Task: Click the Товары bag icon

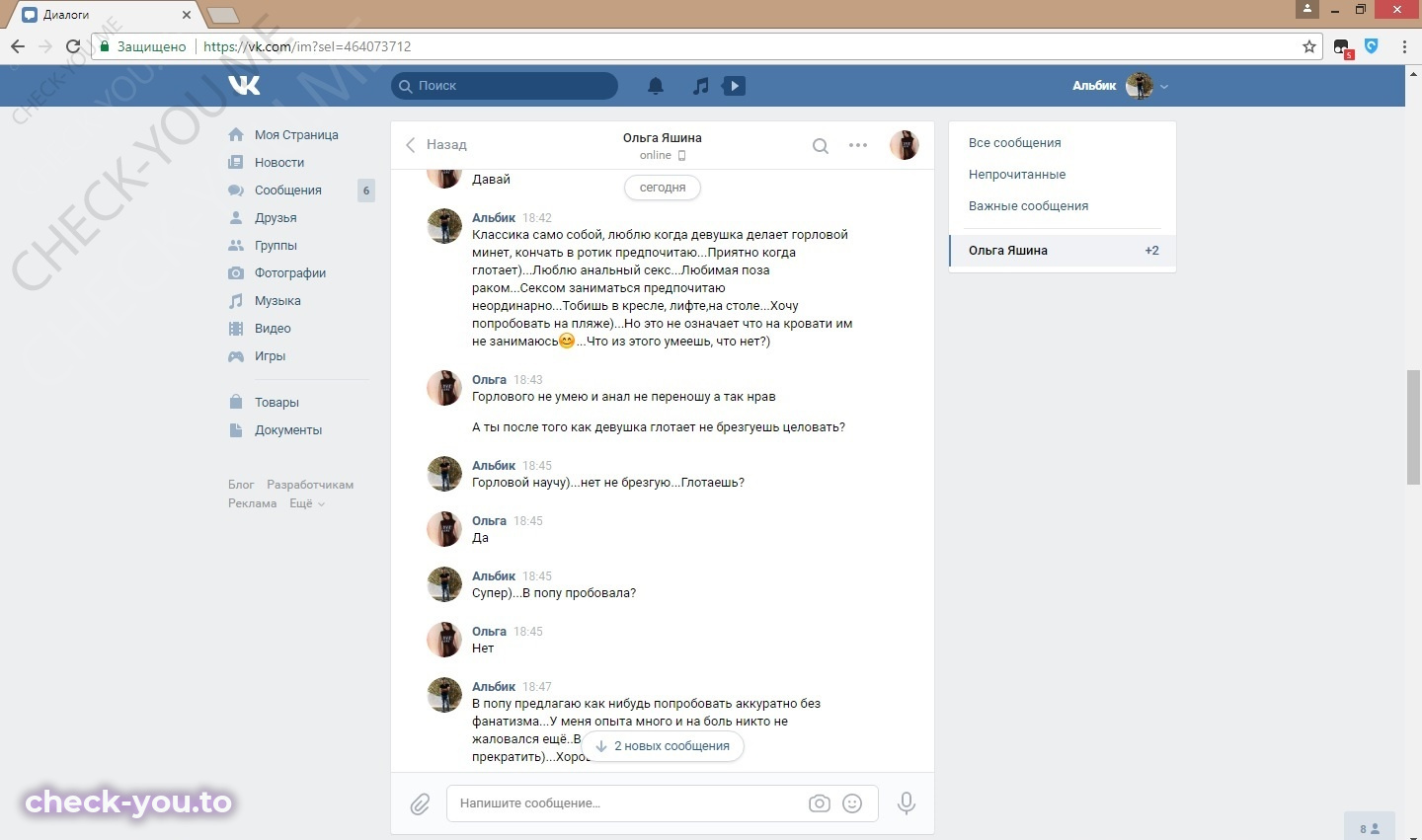Action: click(x=236, y=402)
